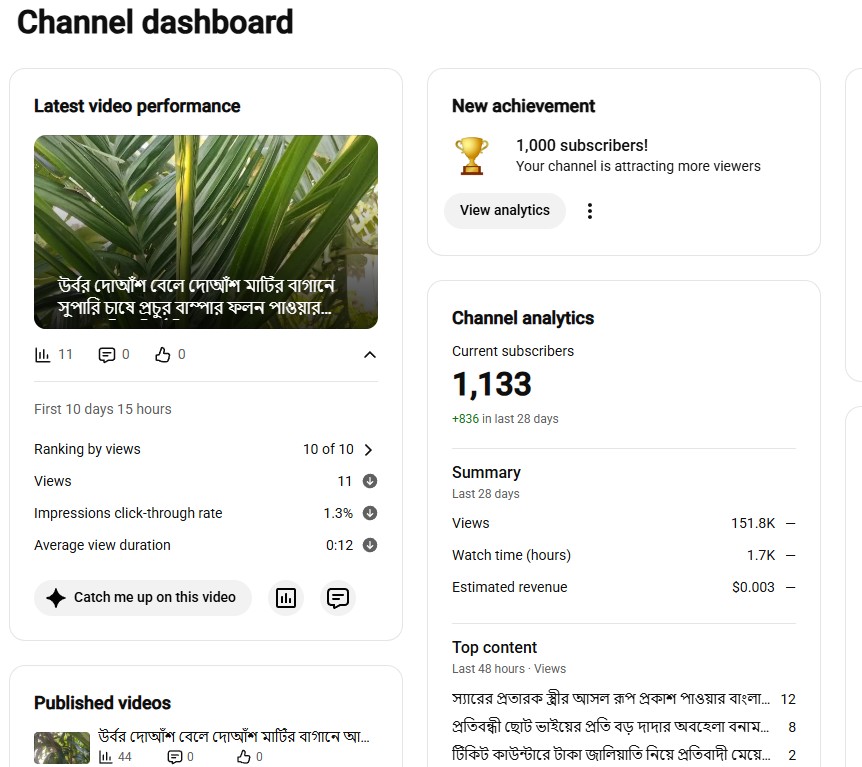The image size is (862, 767).
Task: Open Ranking by views chevron arrow
Action: pyautogui.click(x=369, y=450)
